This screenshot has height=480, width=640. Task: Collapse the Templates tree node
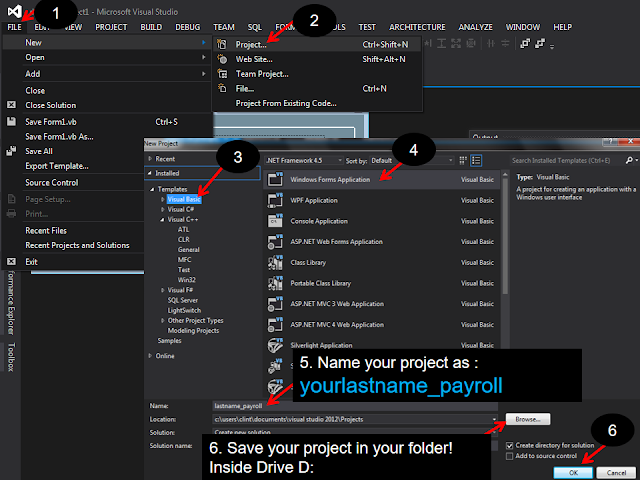[x=153, y=189]
